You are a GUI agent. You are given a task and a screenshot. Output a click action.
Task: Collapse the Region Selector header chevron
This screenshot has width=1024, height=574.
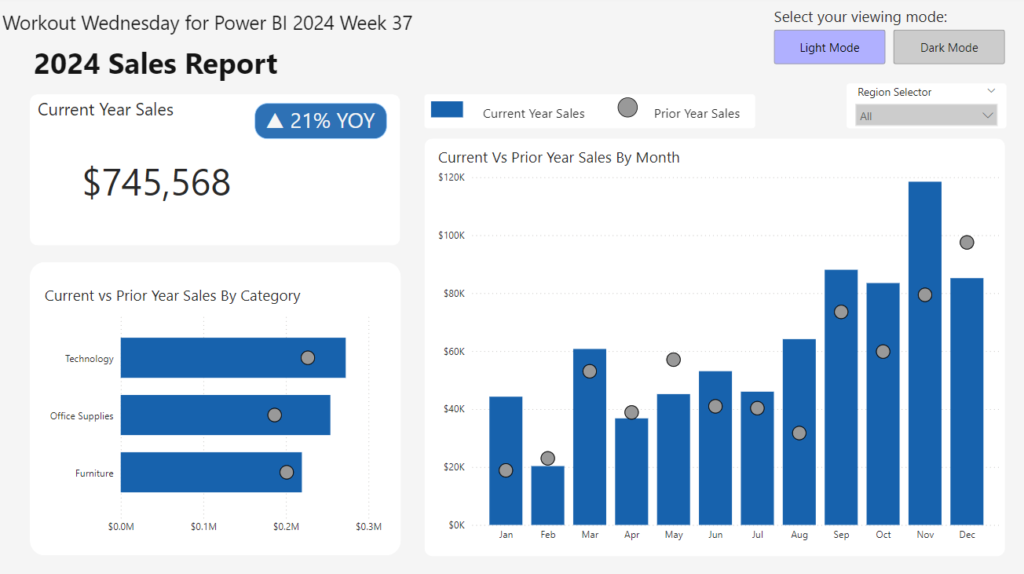pyautogui.click(x=990, y=91)
